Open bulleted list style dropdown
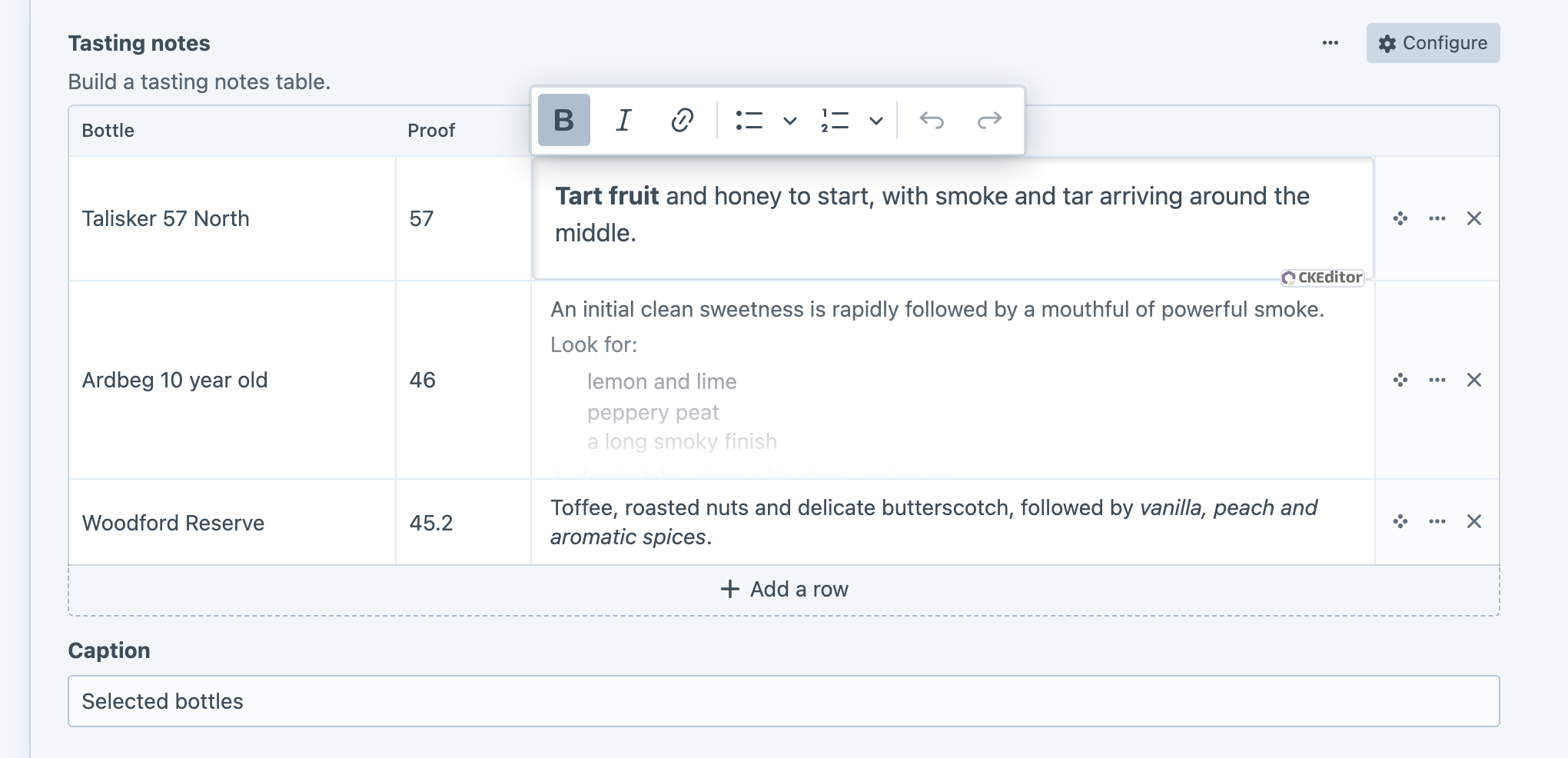 click(x=789, y=121)
